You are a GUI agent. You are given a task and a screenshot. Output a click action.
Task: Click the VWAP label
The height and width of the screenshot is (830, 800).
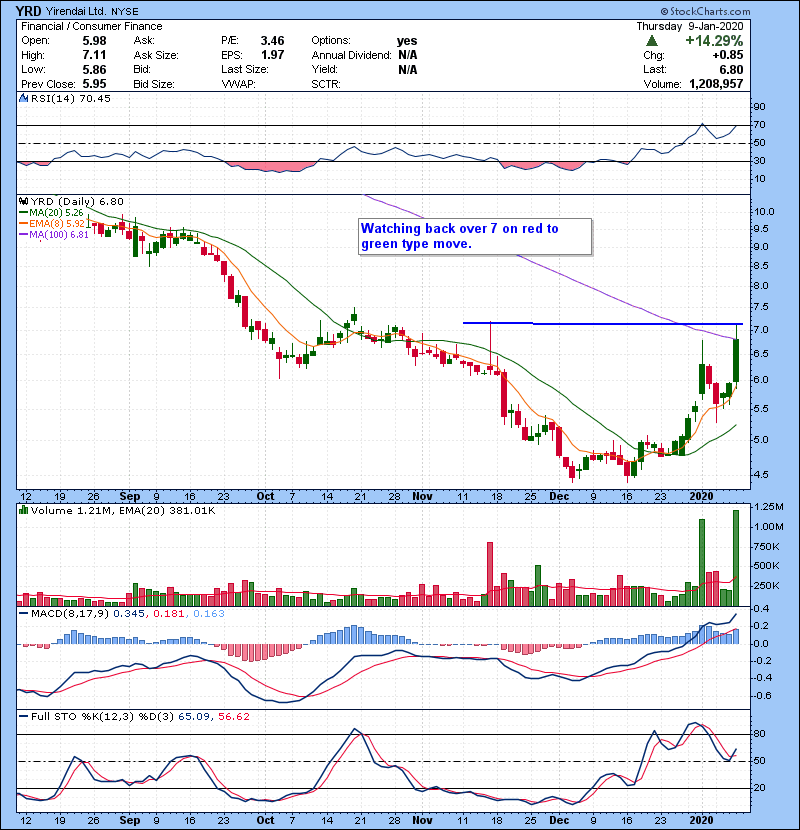tap(238, 84)
